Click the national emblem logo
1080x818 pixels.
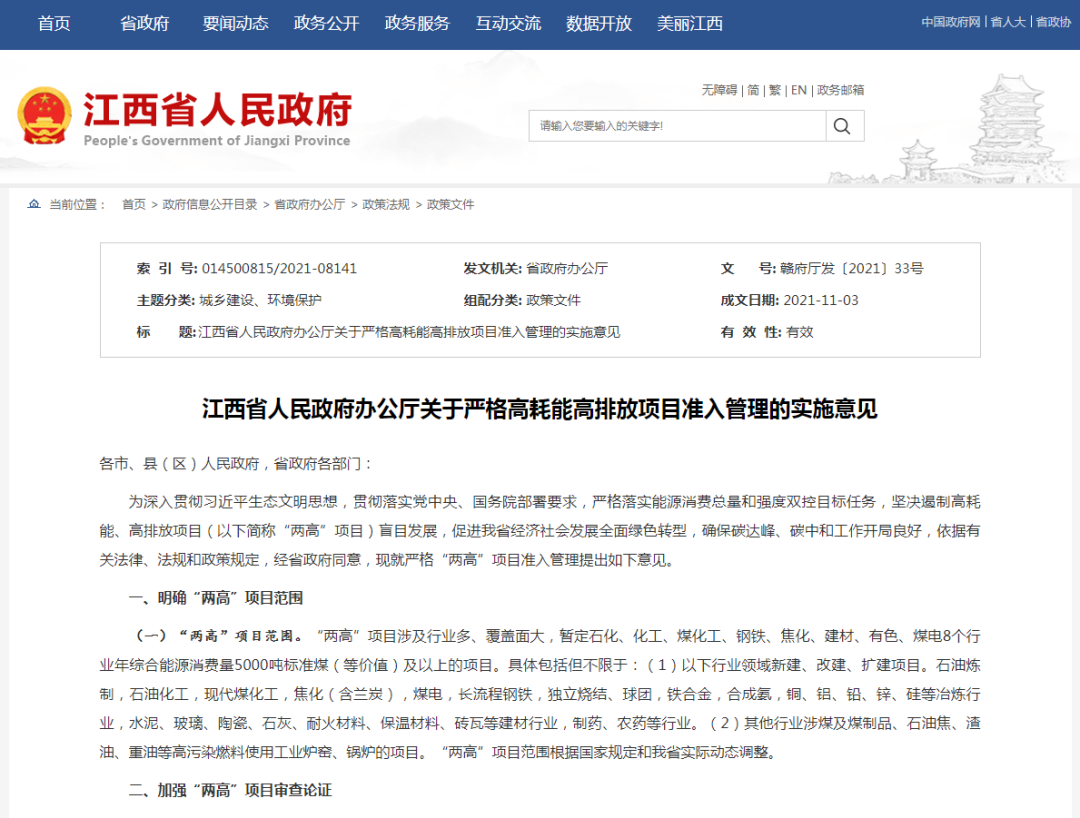45,115
